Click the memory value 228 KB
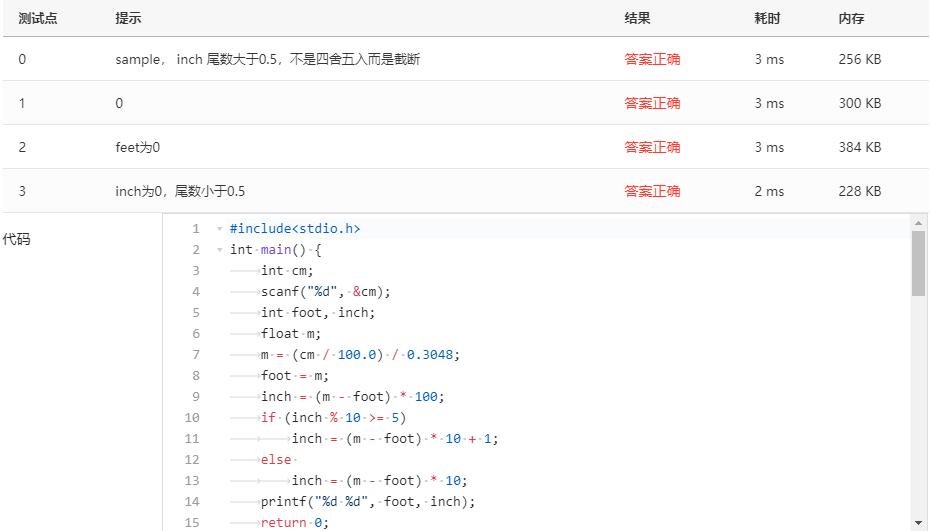Screen dimensions: 930x531 point(860,191)
